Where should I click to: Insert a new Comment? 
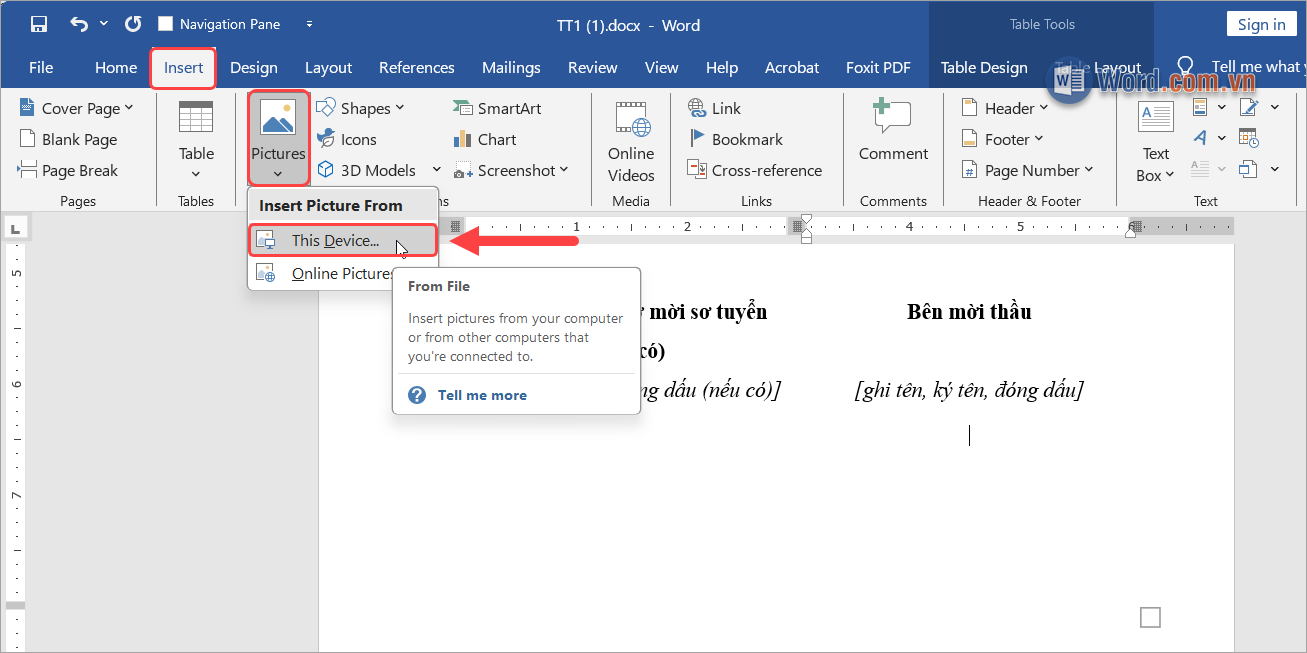[x=893, y=130]
